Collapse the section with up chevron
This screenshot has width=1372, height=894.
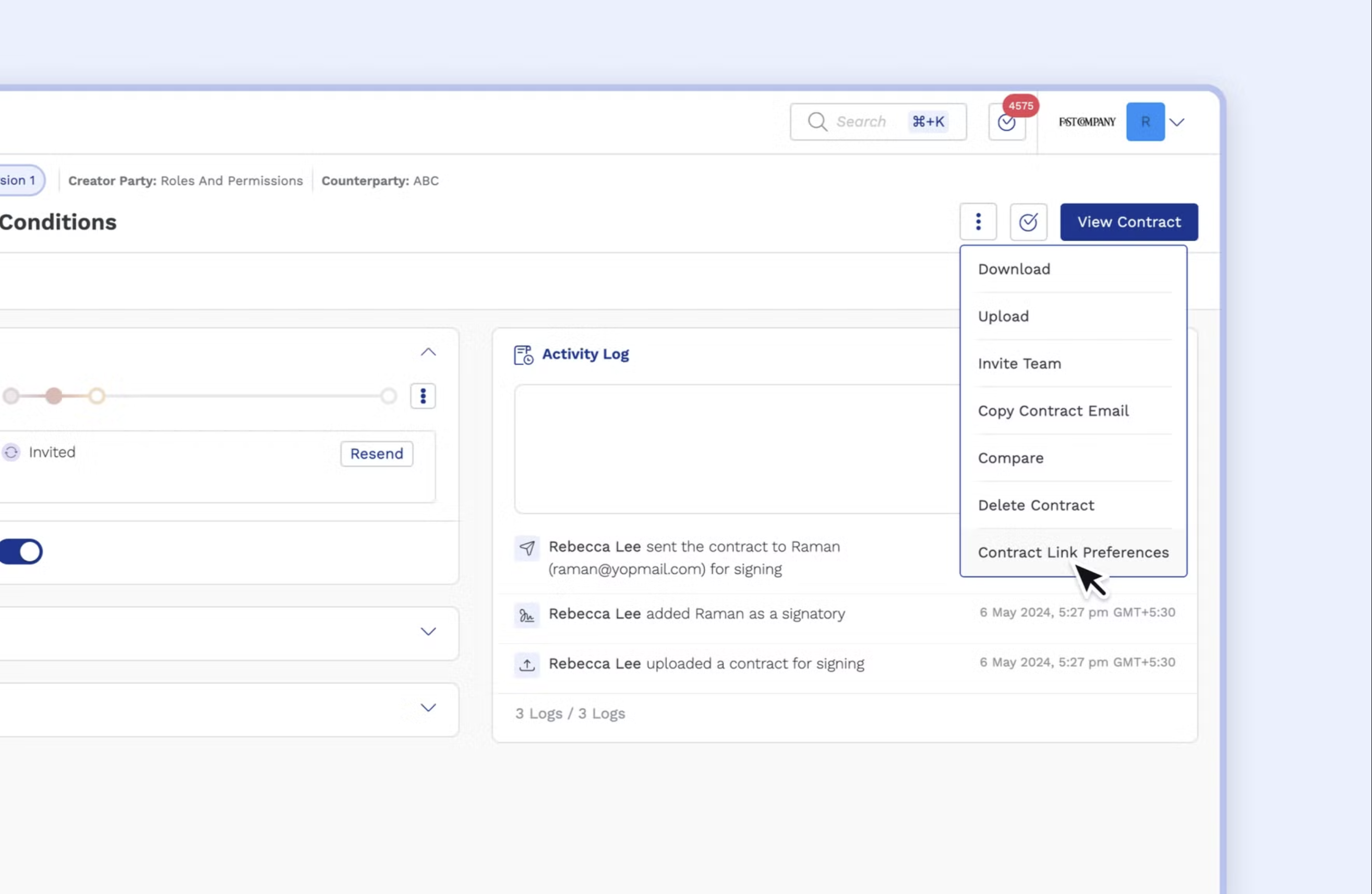428,352
